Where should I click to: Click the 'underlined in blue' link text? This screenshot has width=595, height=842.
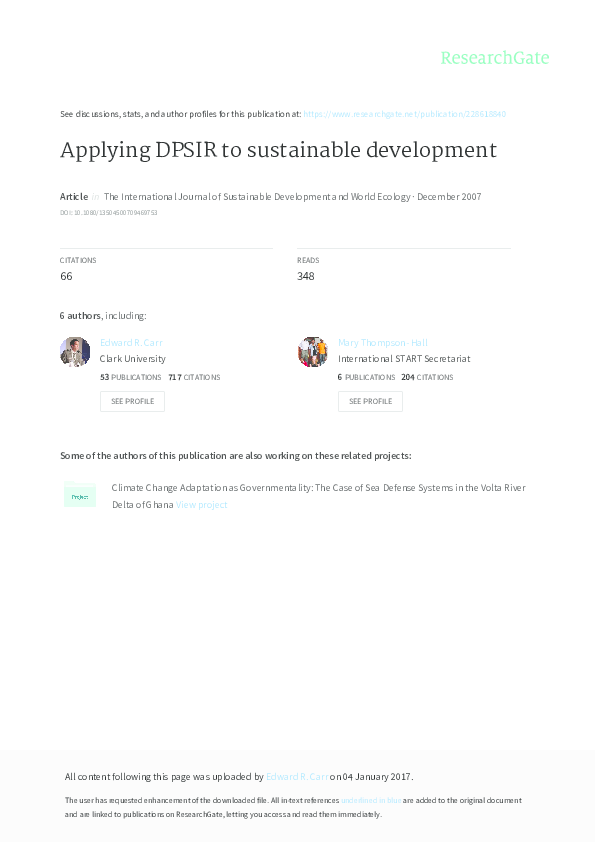click(371, 800)
